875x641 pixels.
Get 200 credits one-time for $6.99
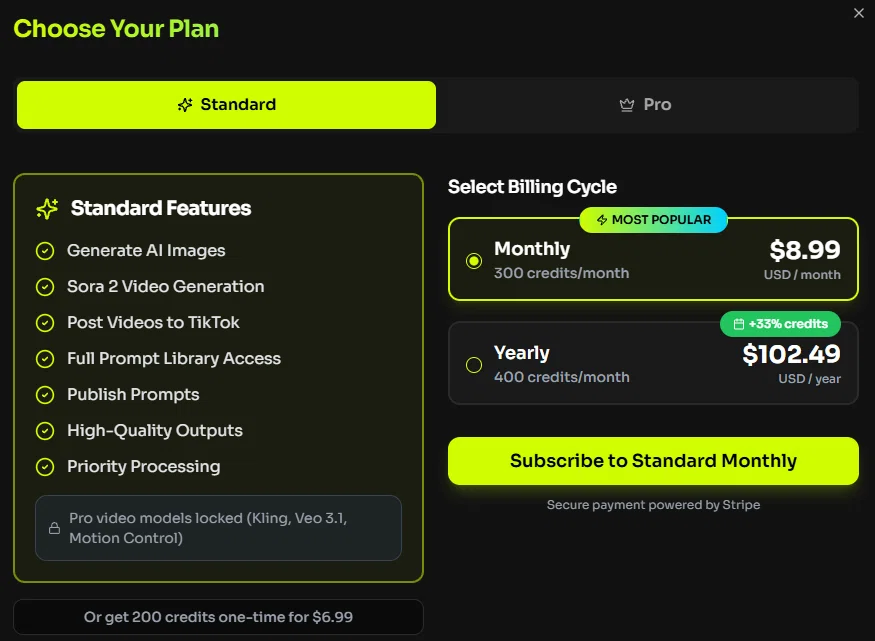coord(218,617)
